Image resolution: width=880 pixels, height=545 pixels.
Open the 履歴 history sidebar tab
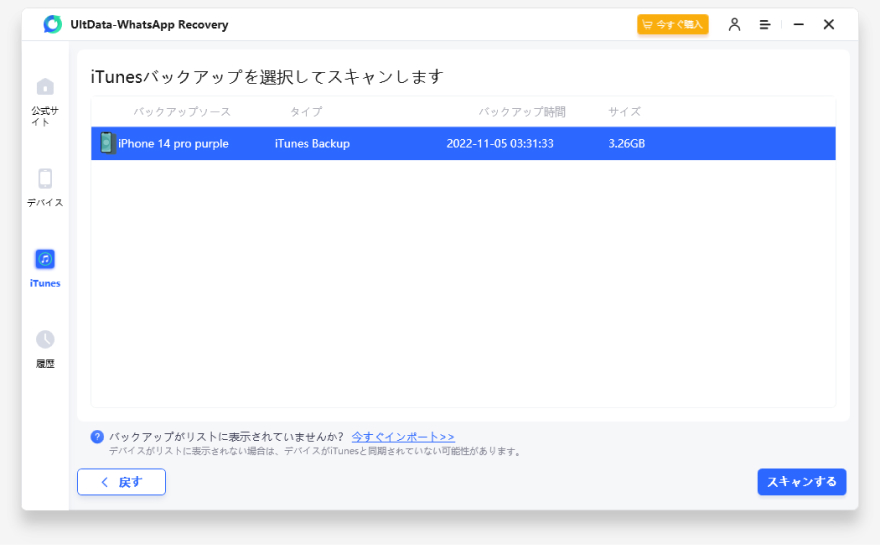[x=45, y=349]
